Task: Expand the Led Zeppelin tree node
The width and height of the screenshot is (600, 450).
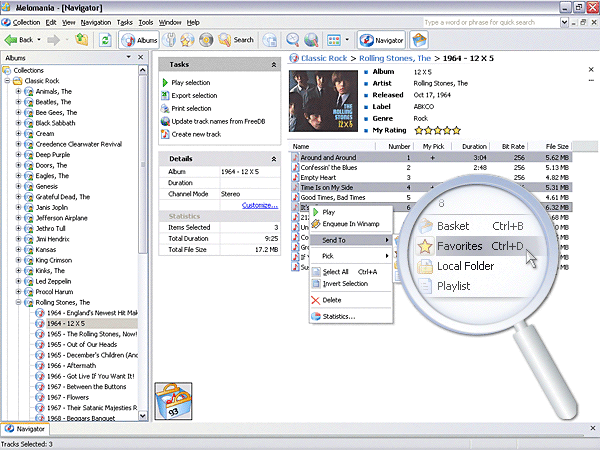Action: [18, 281]
